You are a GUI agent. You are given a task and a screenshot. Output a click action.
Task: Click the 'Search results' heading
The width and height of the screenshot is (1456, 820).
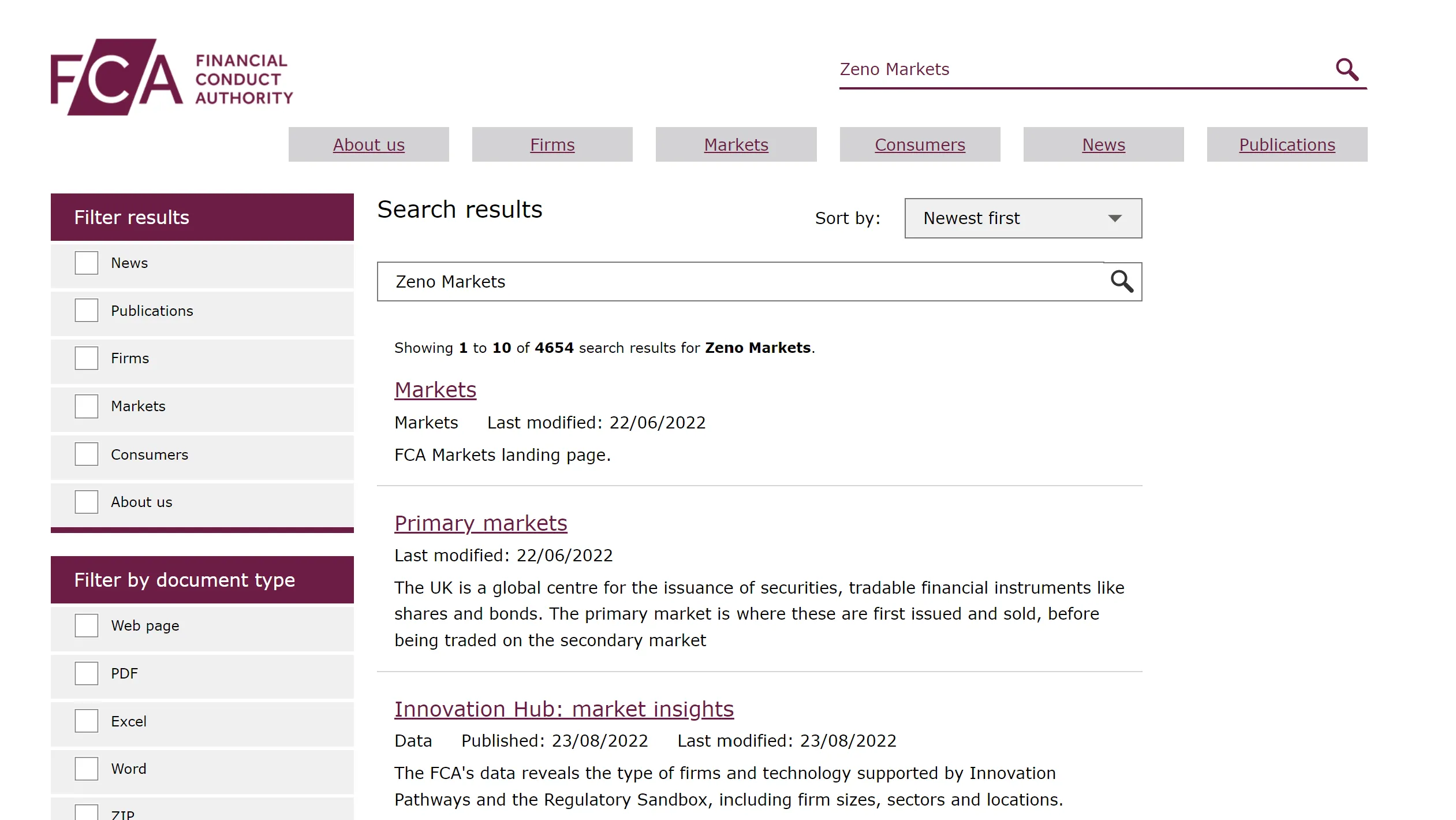click(x=460, y=209)
